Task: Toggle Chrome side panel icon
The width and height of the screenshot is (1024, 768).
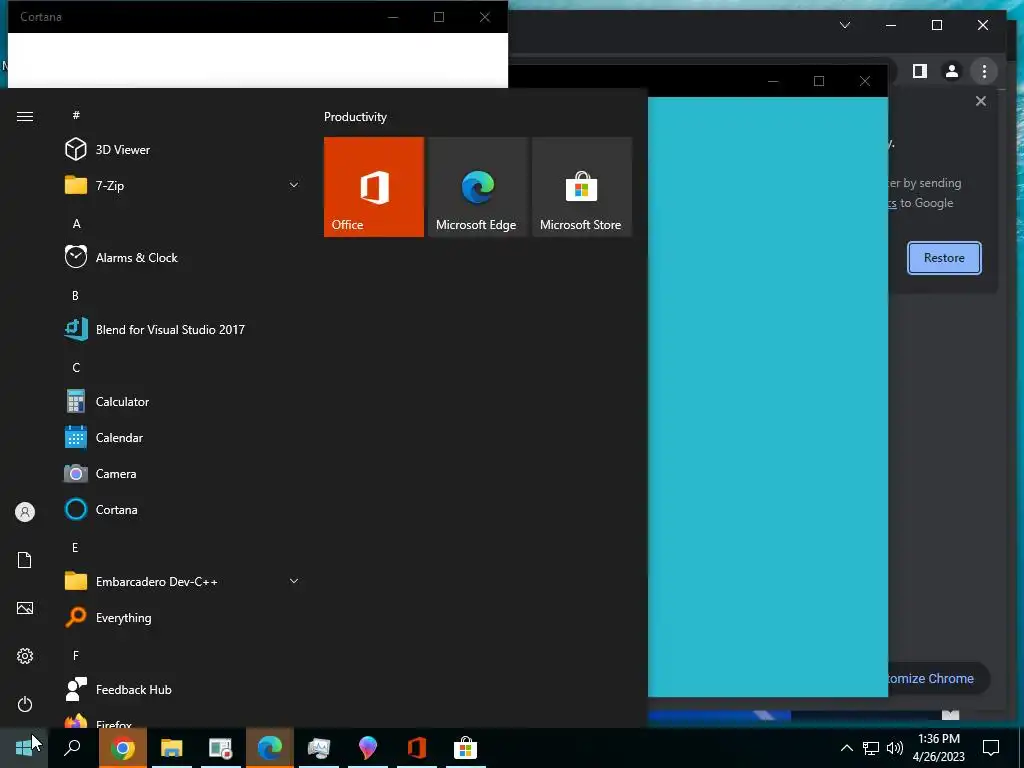Action: pyautogui.click(x=920, y=71)
